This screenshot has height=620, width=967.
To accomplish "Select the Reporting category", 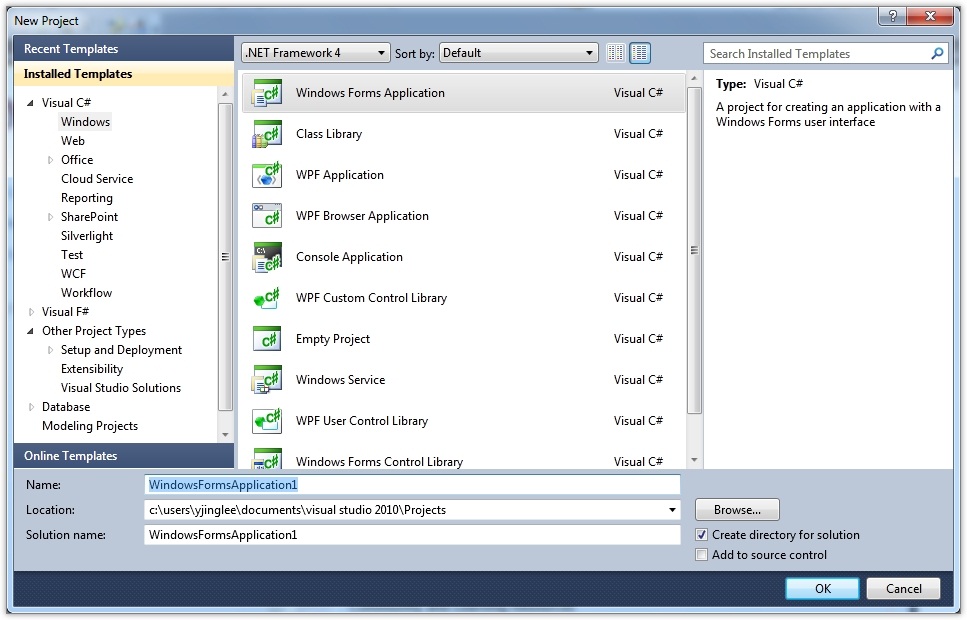I will (x=87, y=198).
